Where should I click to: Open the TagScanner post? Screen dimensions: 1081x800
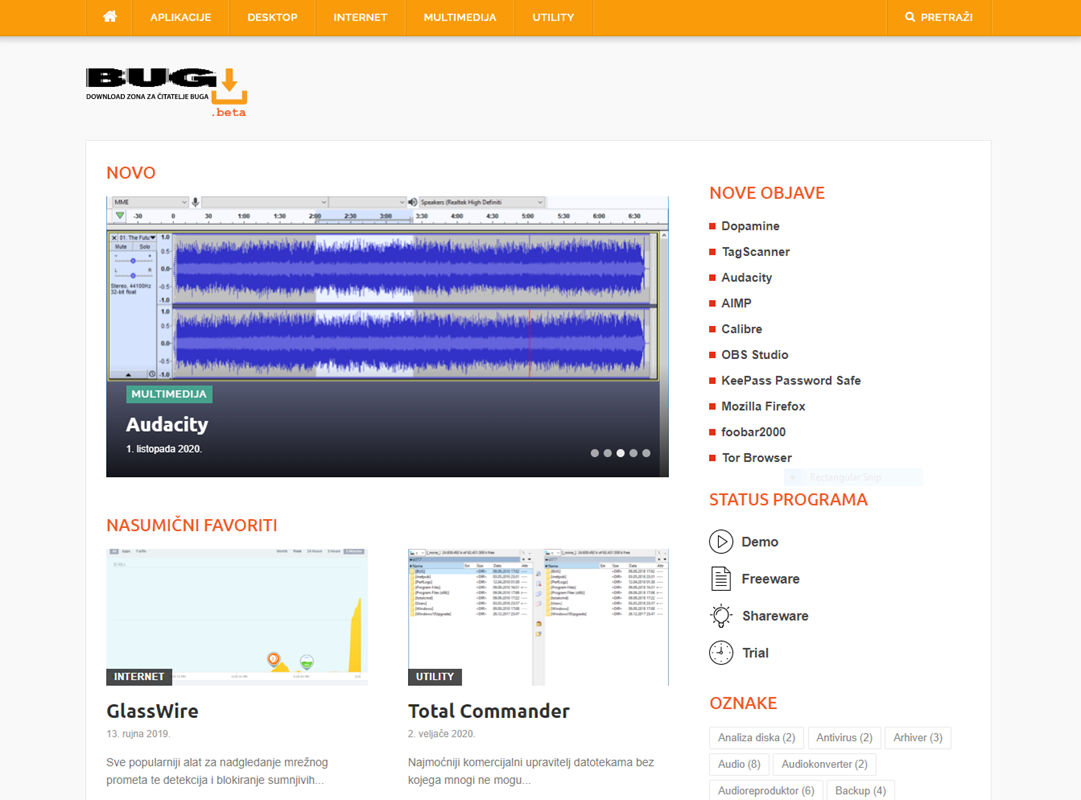(x=756, y=252)
